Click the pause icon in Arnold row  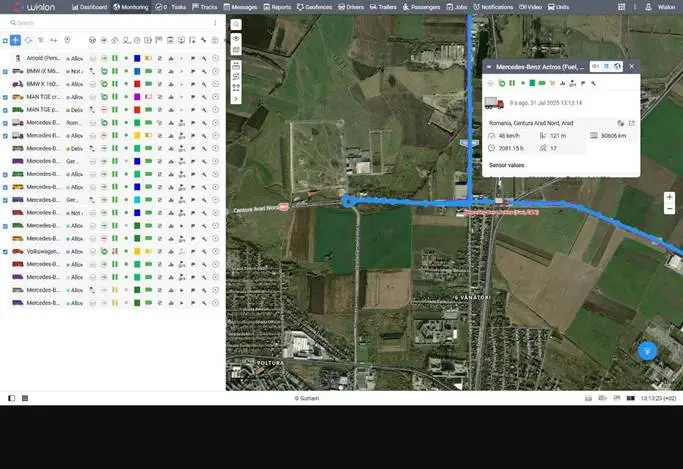pyautogui.click(x=115, y=58)
